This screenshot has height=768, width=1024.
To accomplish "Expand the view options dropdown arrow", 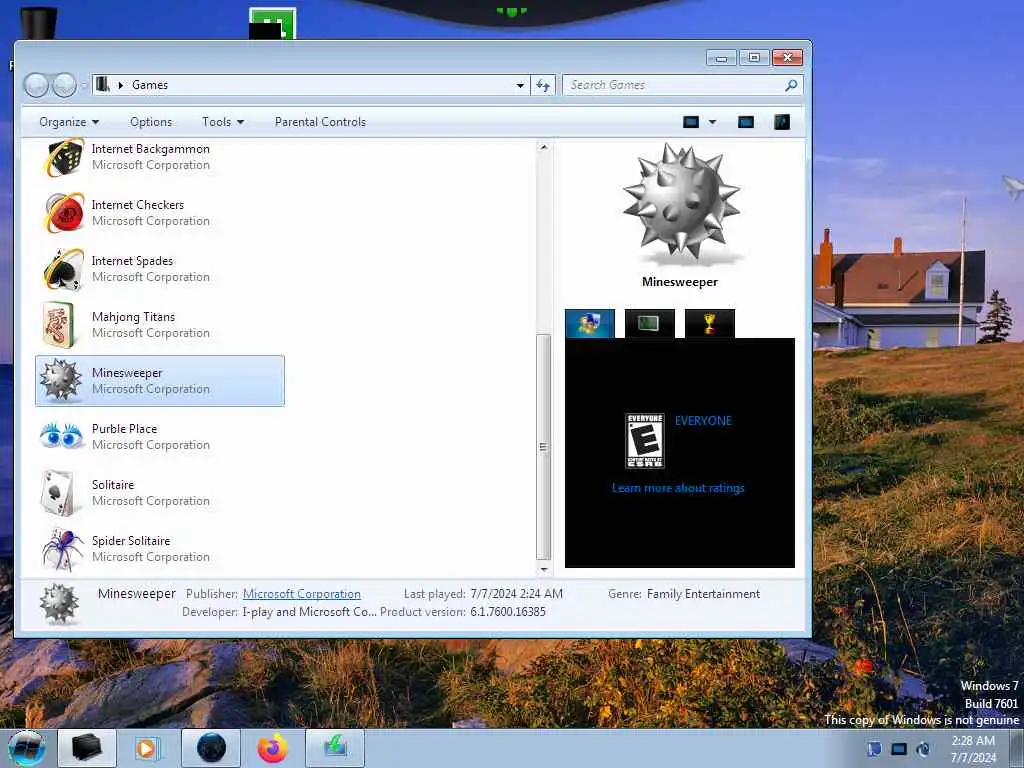I will pos(712,122).
